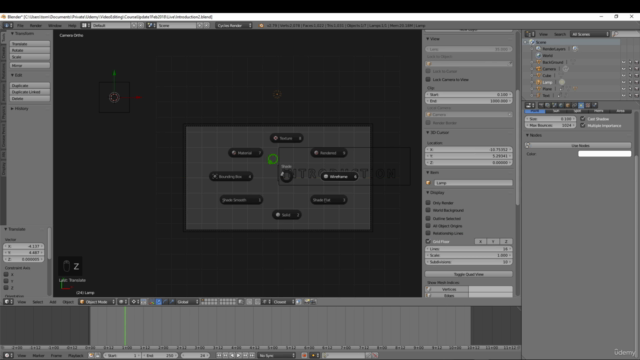Open the 3D viewport Add menu
Image resolution: width=640 pixels, height=360 pixels.
click(x=53, y=302)
